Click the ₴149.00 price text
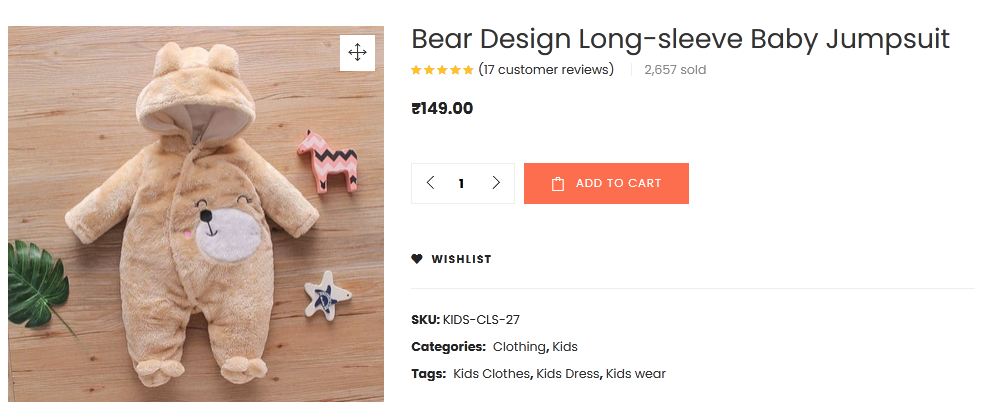The width and height of the screenshot is (981, 418). coord(442,109)
